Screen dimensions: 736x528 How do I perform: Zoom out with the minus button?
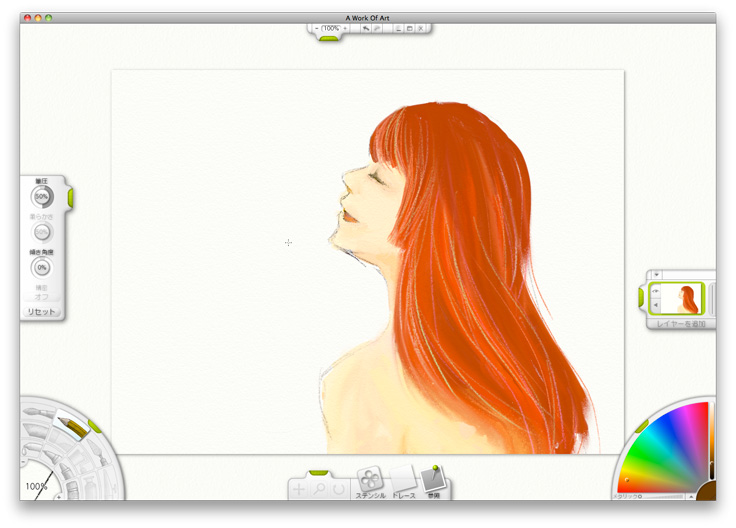pyautogui.click(x=316, y=29)
